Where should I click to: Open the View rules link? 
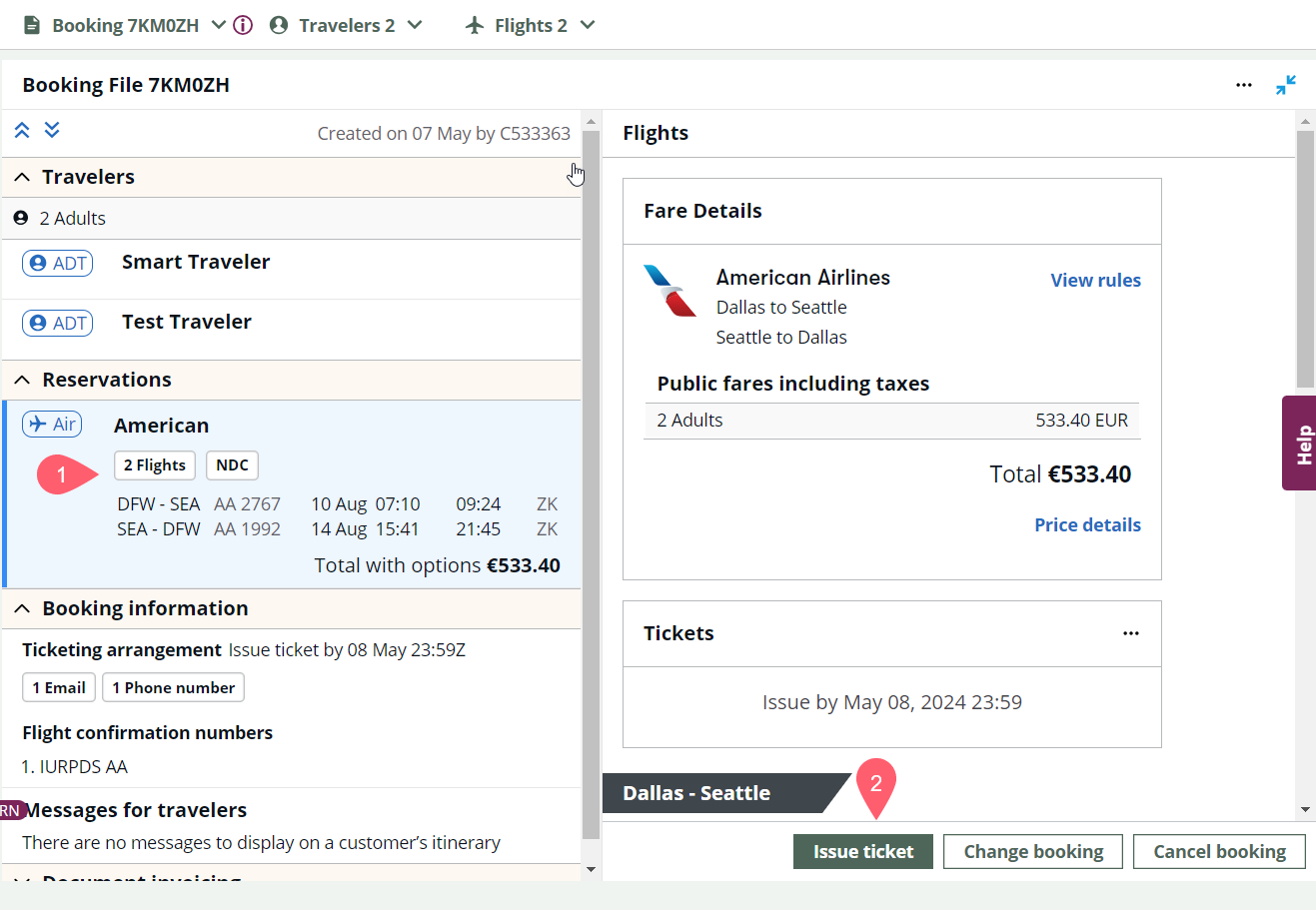(1095, 281)
